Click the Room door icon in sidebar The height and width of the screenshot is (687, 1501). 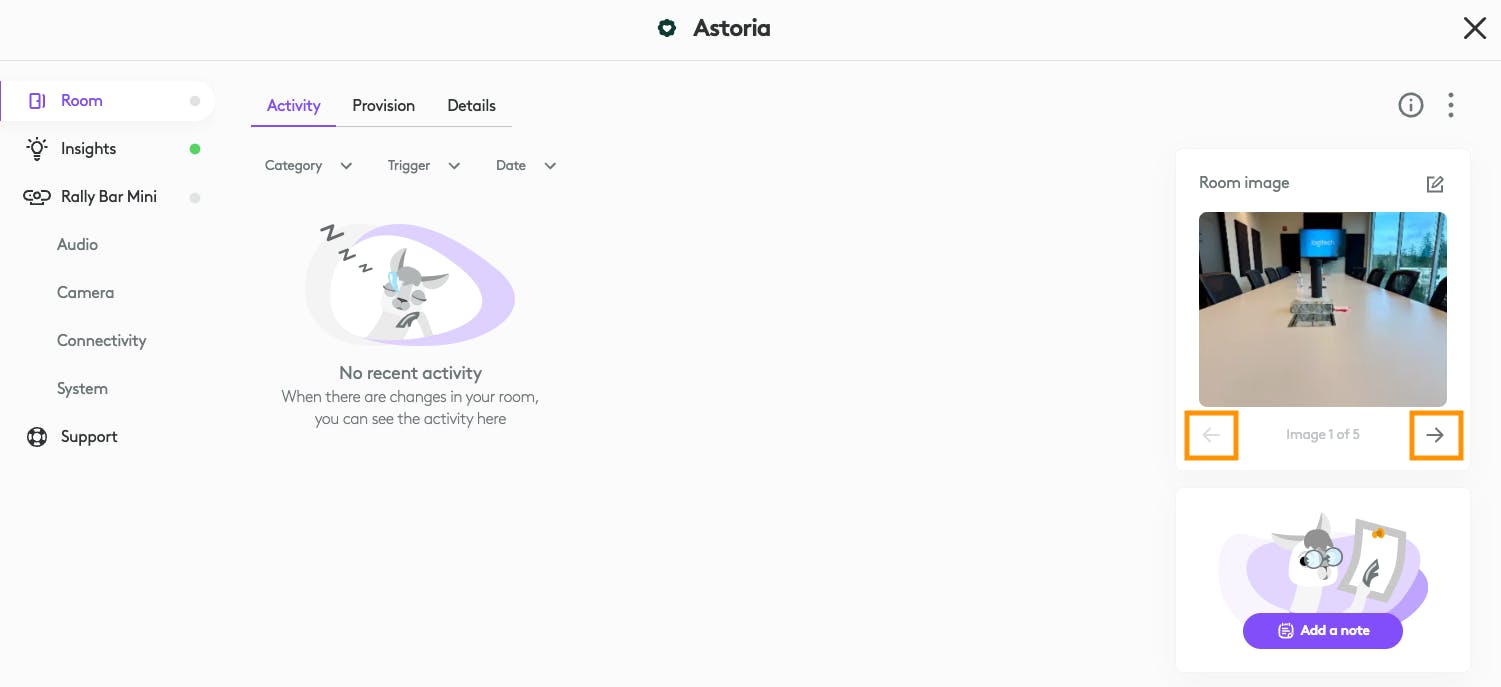tap(37, 101)
